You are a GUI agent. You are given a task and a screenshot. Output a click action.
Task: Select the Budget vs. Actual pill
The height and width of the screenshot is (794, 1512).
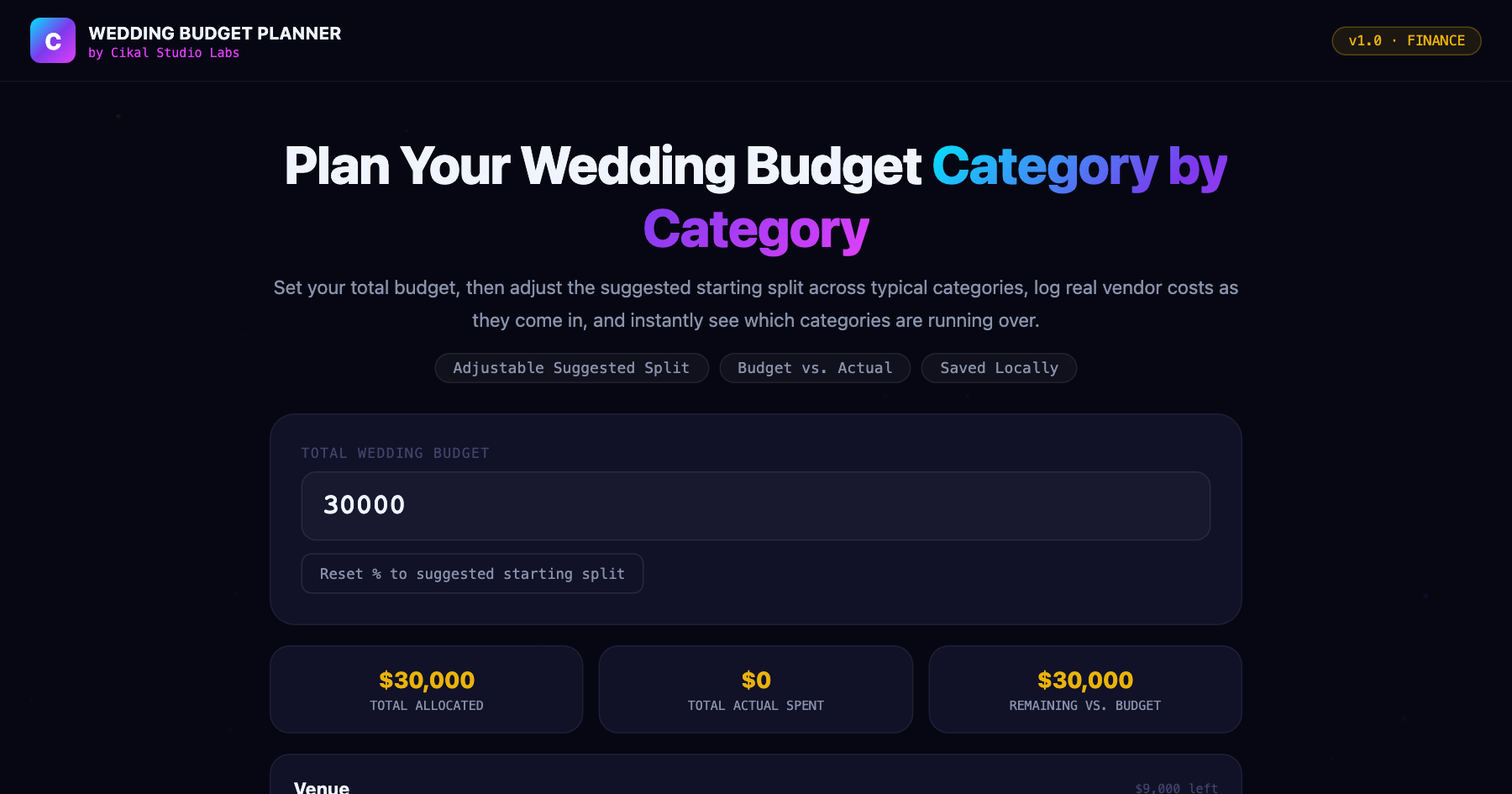point(815,368)
